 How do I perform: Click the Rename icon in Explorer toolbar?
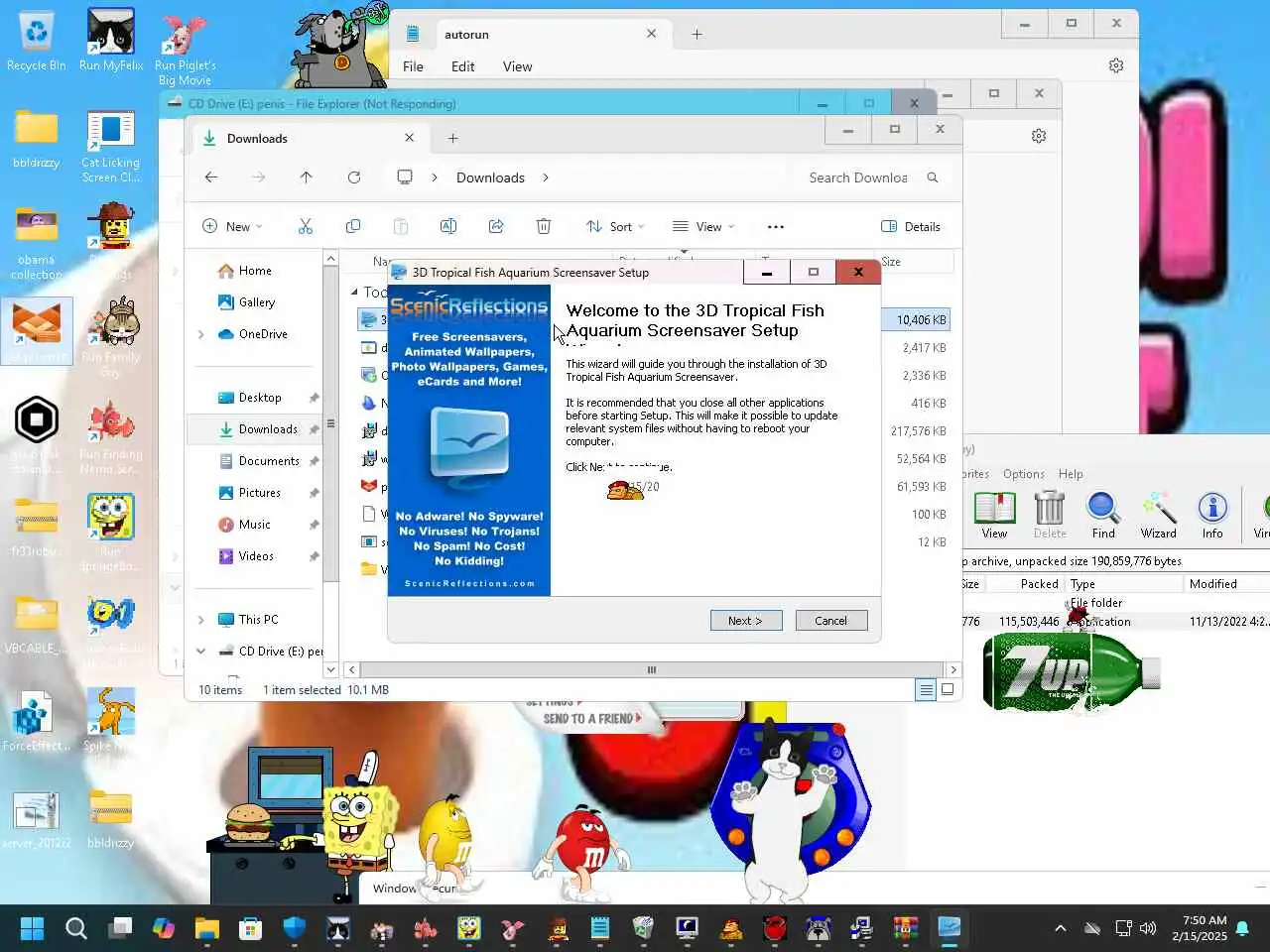[x=448, y=227]
